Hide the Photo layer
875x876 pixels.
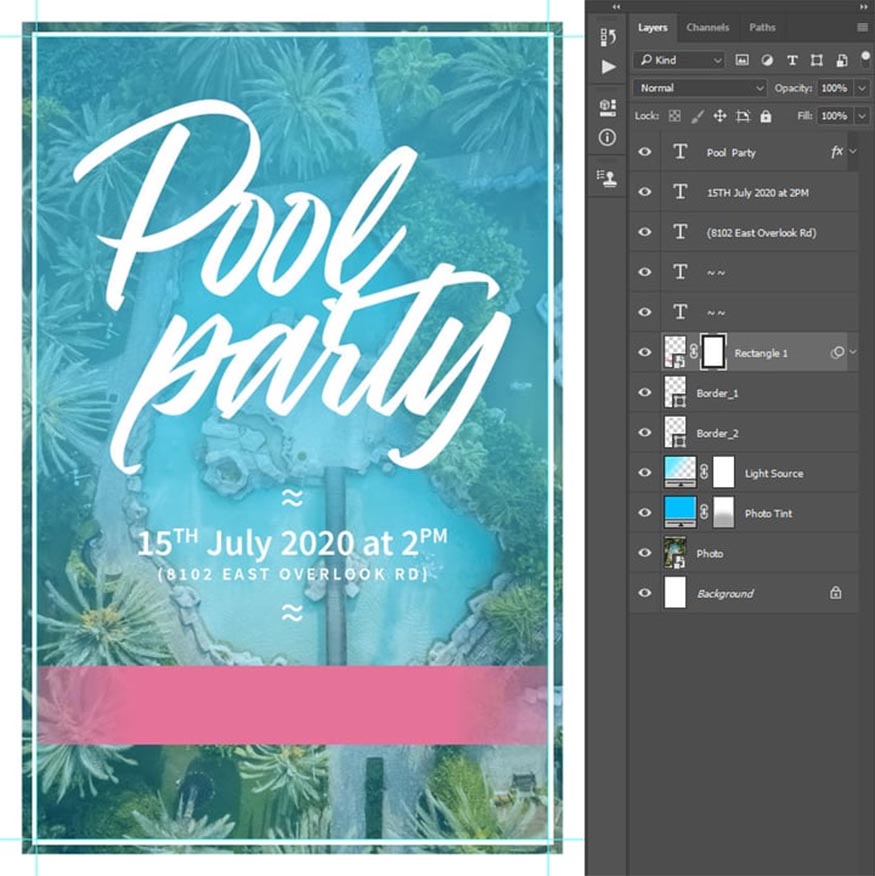click(x=644, y=553)
